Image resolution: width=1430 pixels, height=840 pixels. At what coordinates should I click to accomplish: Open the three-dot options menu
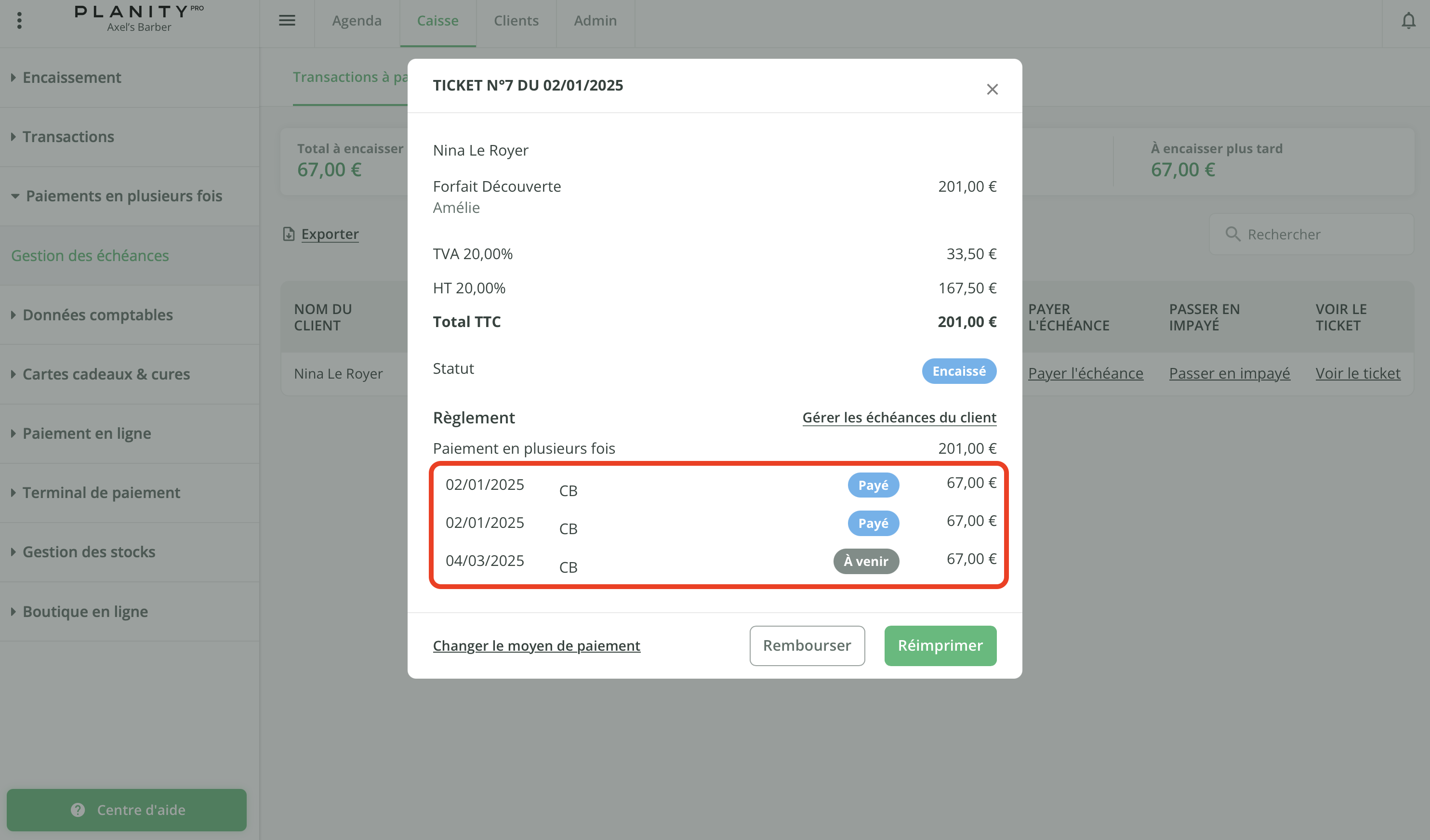[19, 21]
